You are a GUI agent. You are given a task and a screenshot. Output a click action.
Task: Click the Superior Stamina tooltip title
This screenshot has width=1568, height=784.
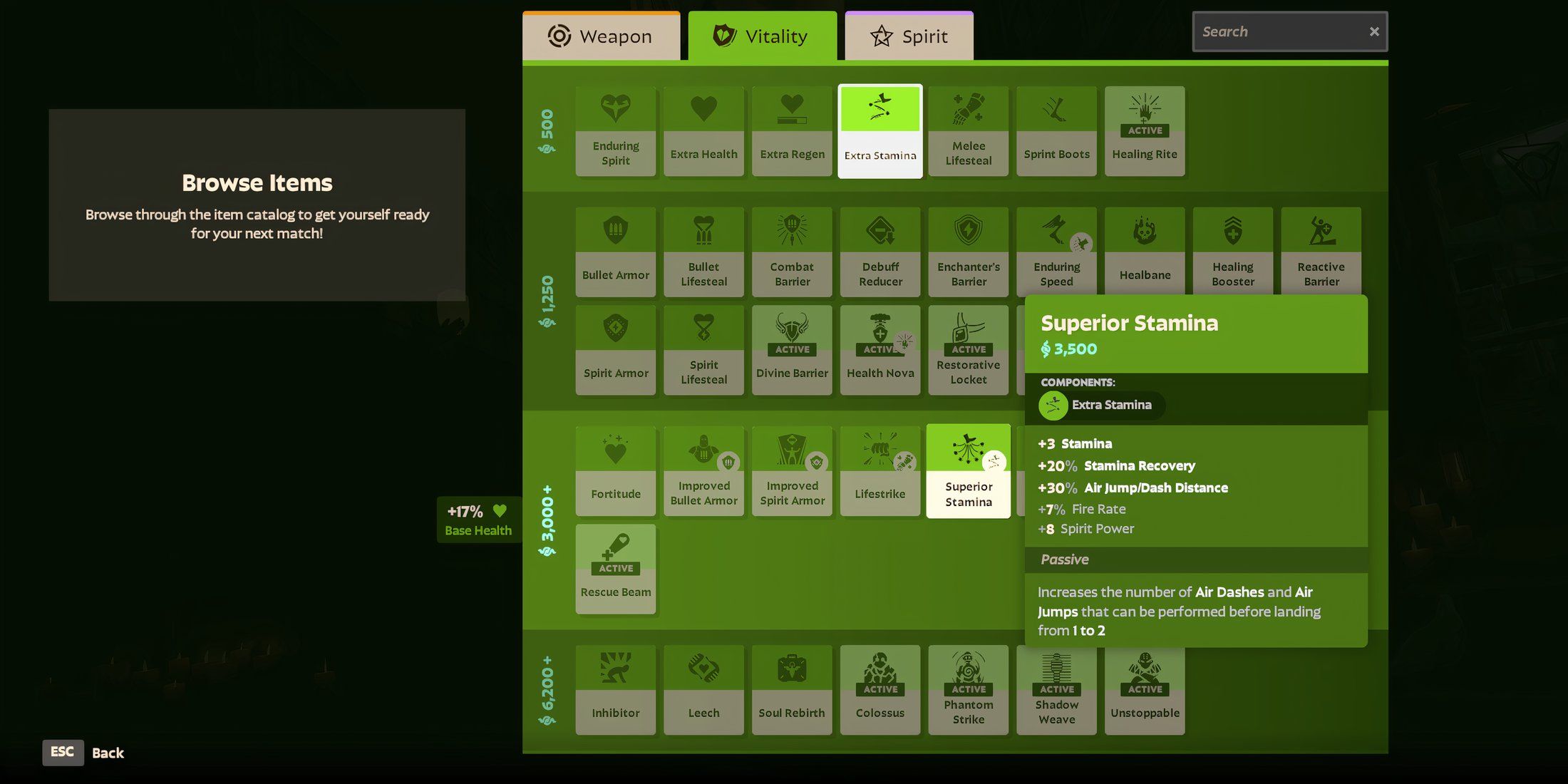point(1129,323)
